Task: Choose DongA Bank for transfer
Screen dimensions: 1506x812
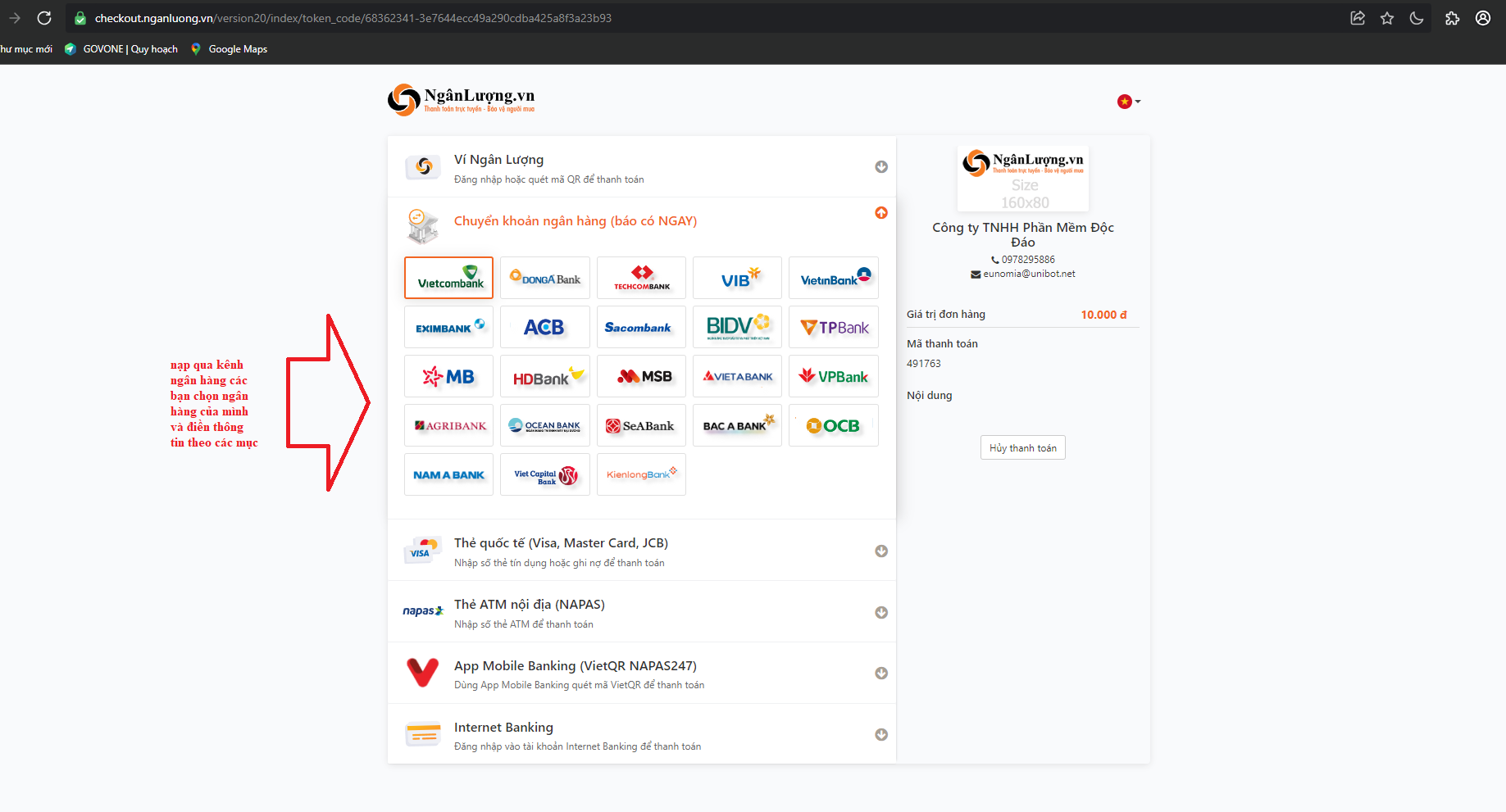Action: pyautogui.click(x=544, y=278)
